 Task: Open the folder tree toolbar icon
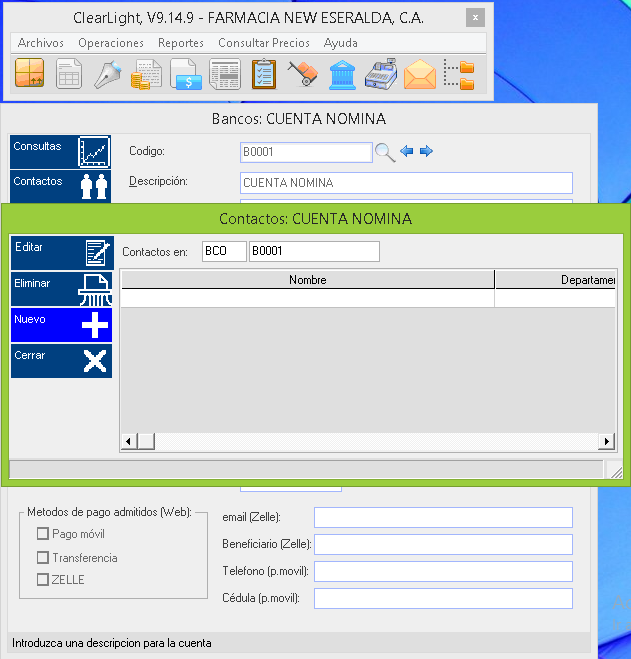(459, 74)
